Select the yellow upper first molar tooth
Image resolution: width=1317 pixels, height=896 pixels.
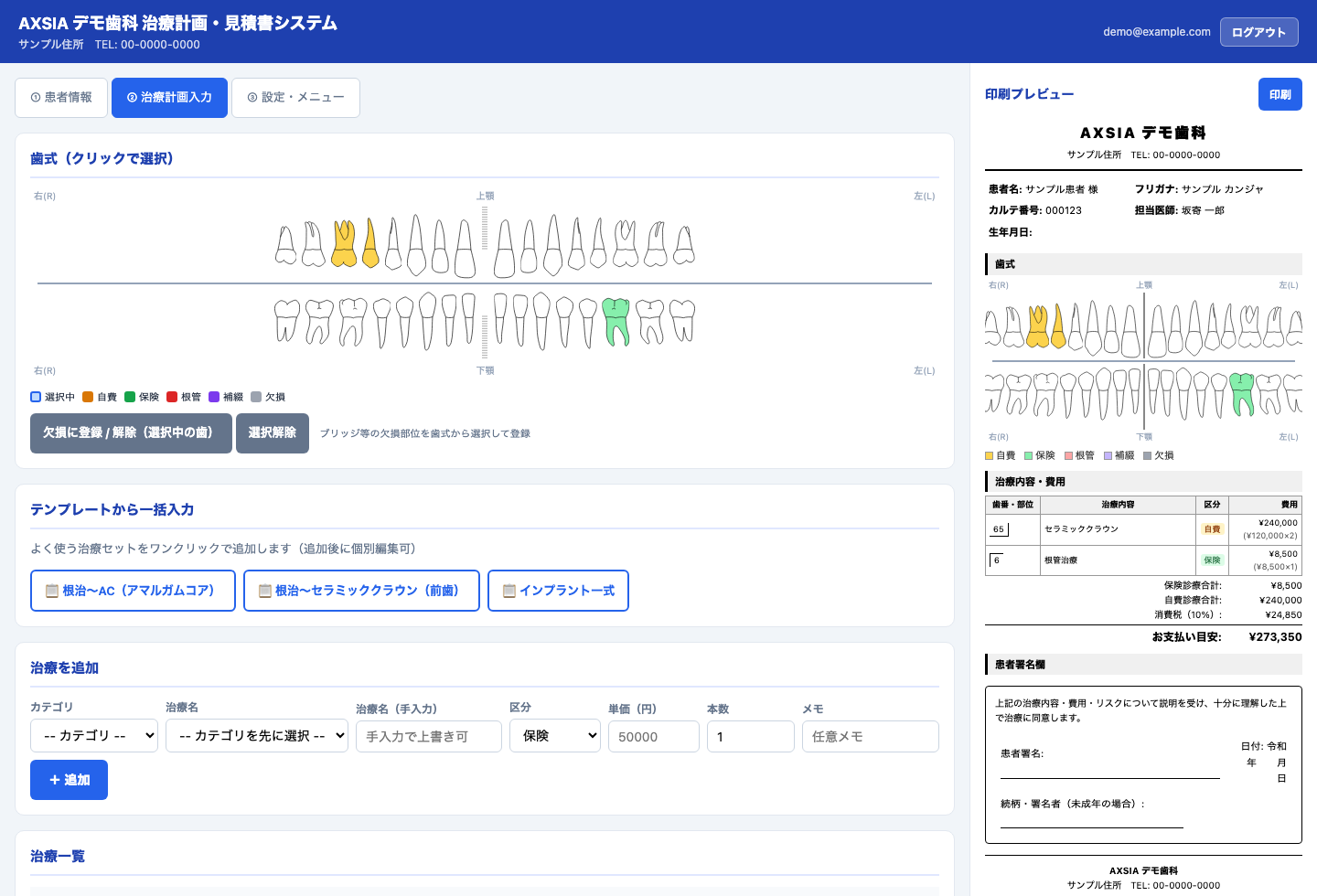point(344,244)
